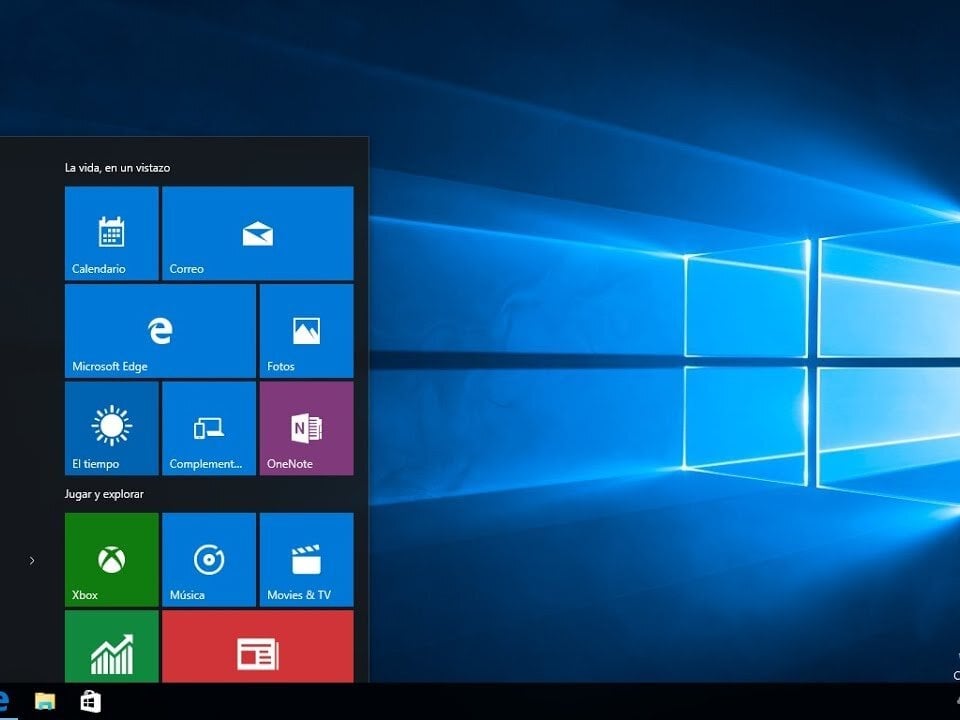Click the 'La vida, en un vistazo' group header
This screenshot has height=720, width=960.
pos(117,168)
